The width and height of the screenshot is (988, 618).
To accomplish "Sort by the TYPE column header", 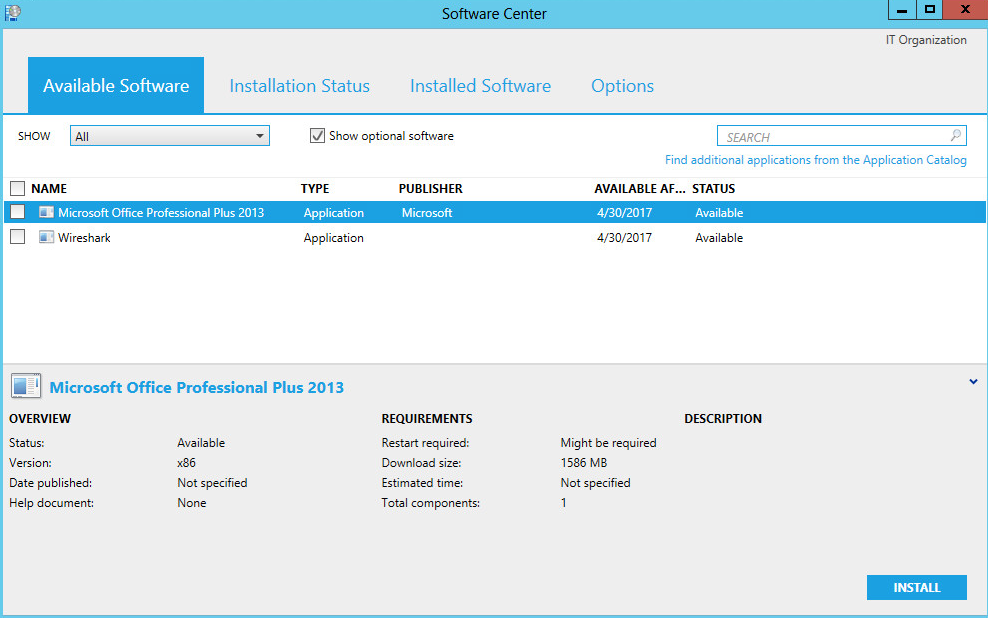I will 315,188.
